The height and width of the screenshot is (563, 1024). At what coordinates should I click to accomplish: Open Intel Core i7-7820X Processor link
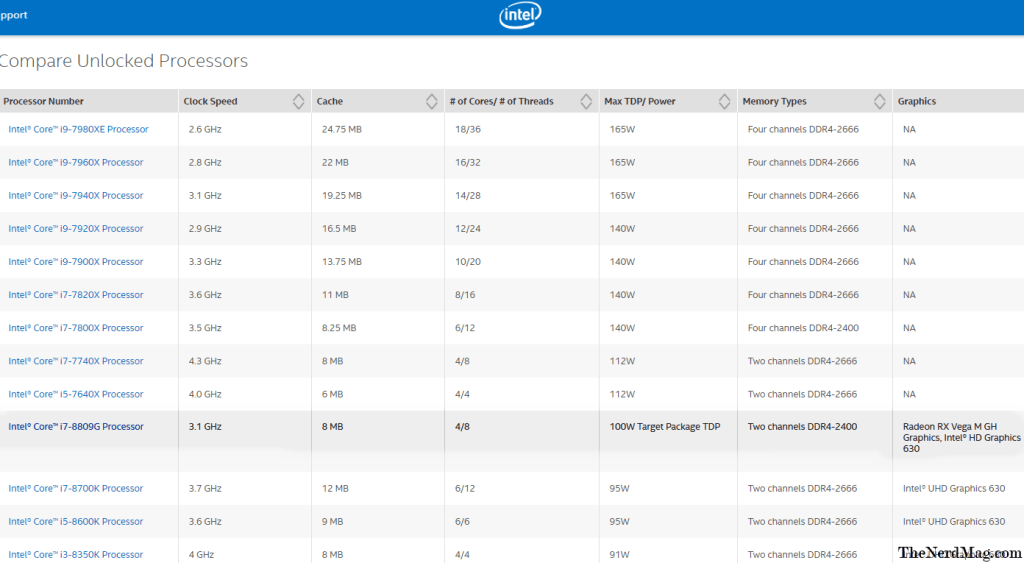76,294
